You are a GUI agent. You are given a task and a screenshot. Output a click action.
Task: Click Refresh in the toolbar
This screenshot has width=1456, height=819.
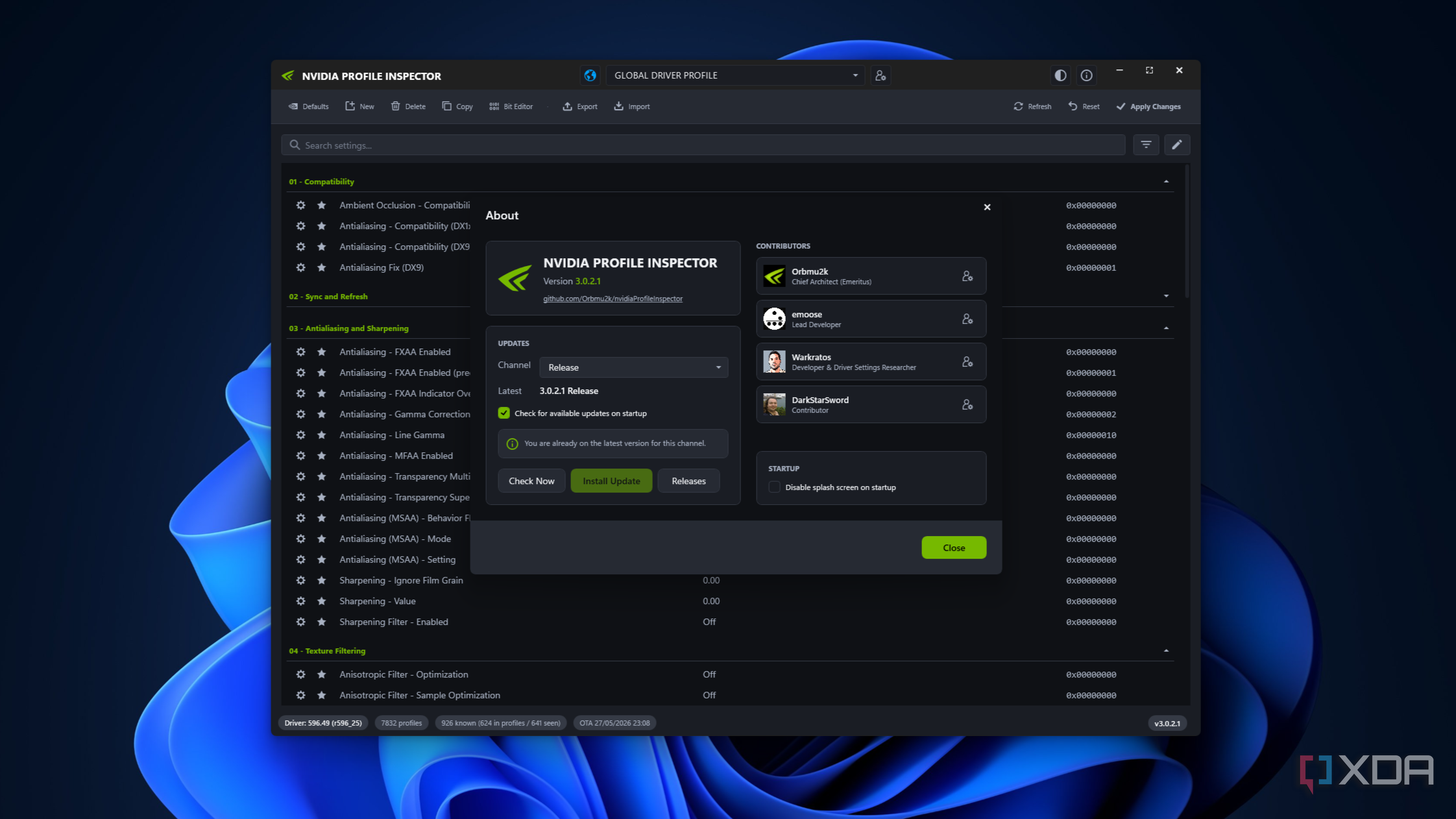[x=1032, y=106]
